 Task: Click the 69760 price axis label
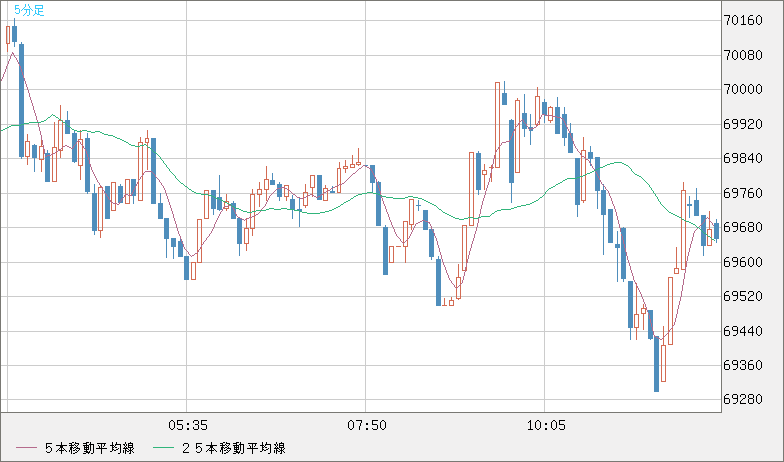[x=743, y=193]
